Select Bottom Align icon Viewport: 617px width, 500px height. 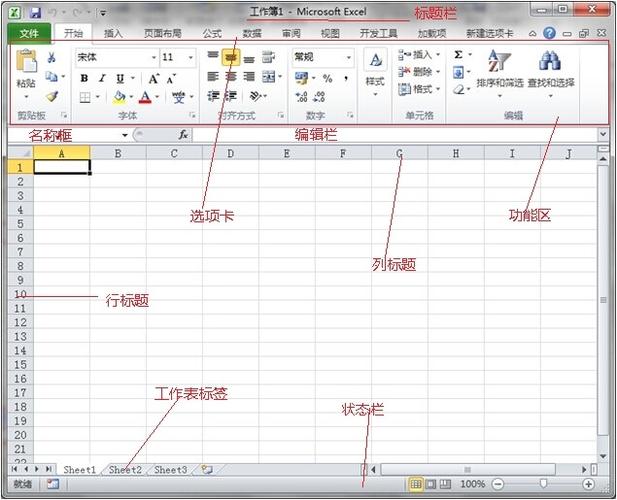[x=249, y=60]
